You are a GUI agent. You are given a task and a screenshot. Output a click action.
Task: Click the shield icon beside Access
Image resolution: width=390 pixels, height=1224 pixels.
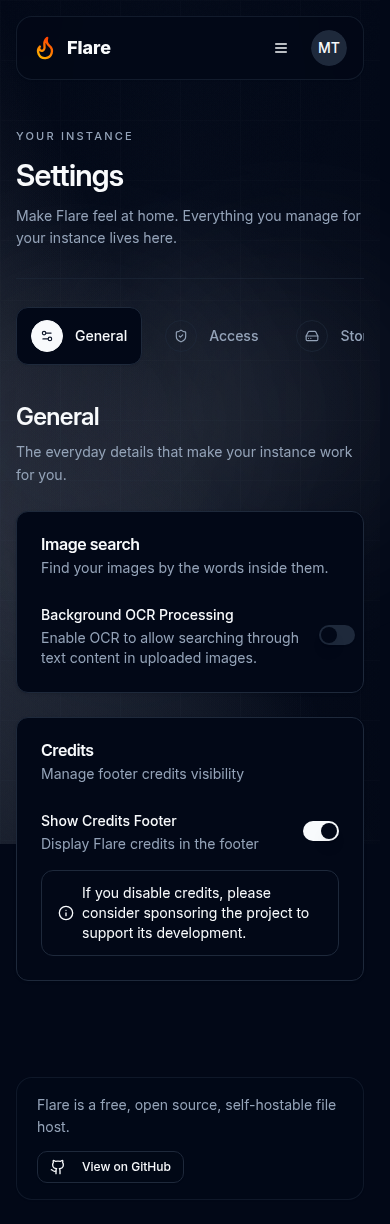pyautogui.click(x=181, y=336)
